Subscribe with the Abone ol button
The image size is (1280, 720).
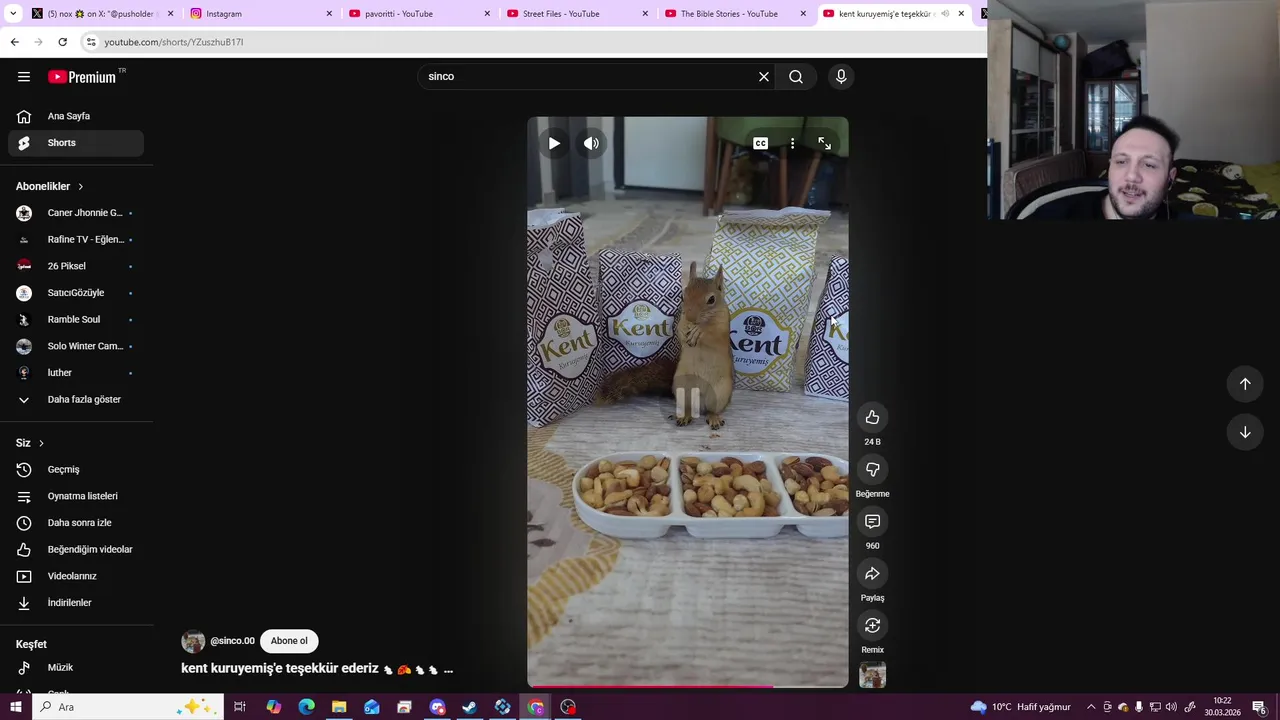tap(289, 641)
